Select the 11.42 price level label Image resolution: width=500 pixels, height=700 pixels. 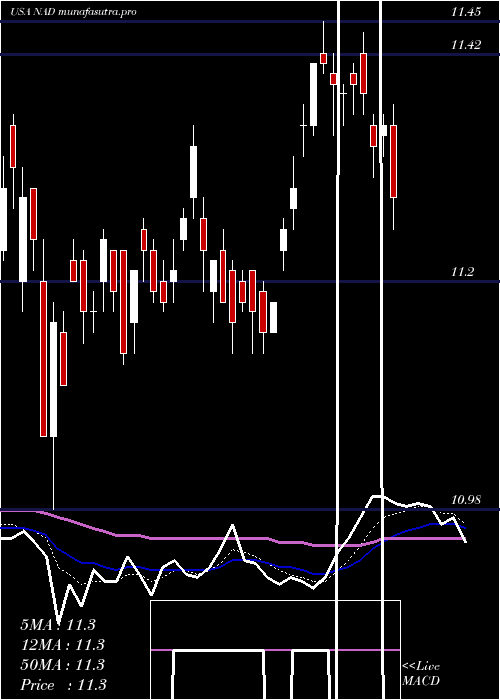click(x=466, y=45)
